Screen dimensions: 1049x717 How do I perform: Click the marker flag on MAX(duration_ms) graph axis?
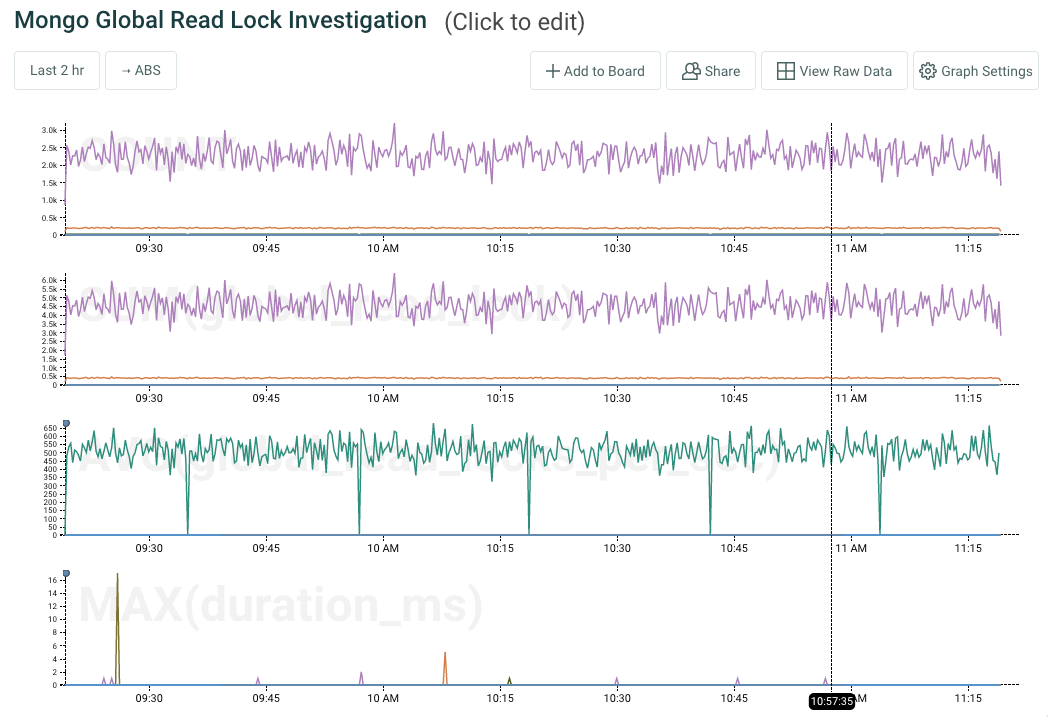click(66, 573)
